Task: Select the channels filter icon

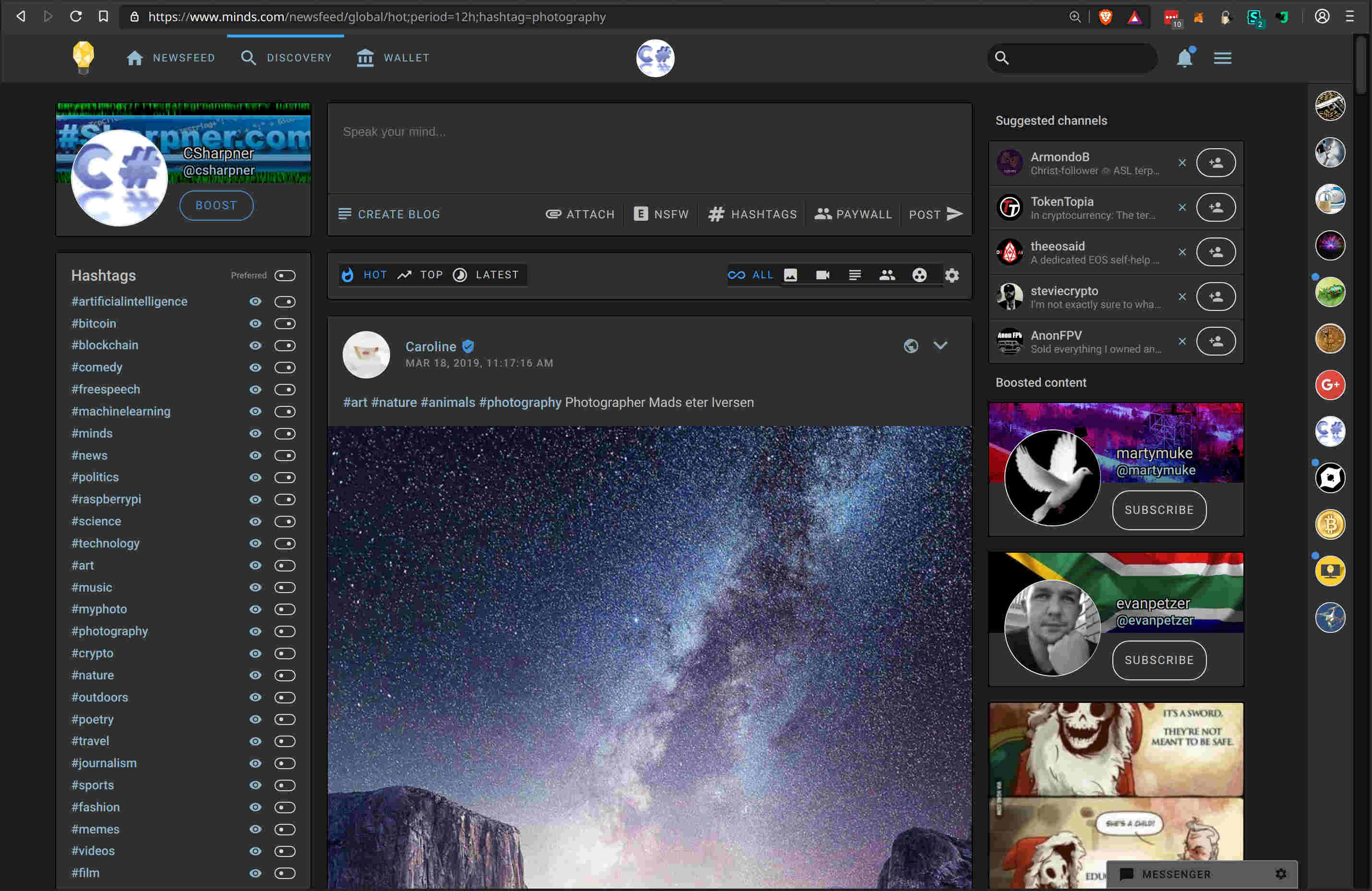Action: pos(887,275)
